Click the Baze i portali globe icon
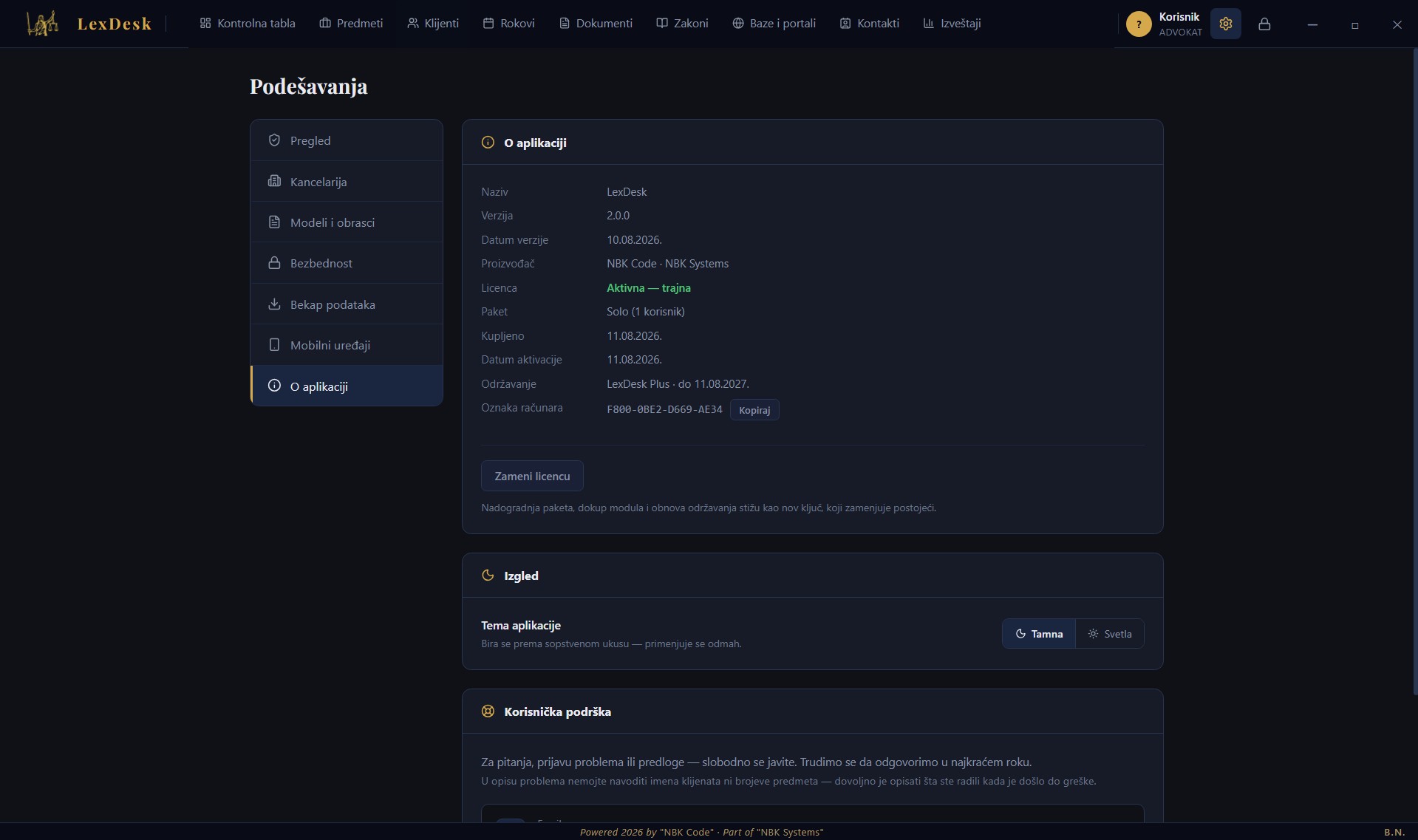The image size is (1418, 840). [738, 24]
